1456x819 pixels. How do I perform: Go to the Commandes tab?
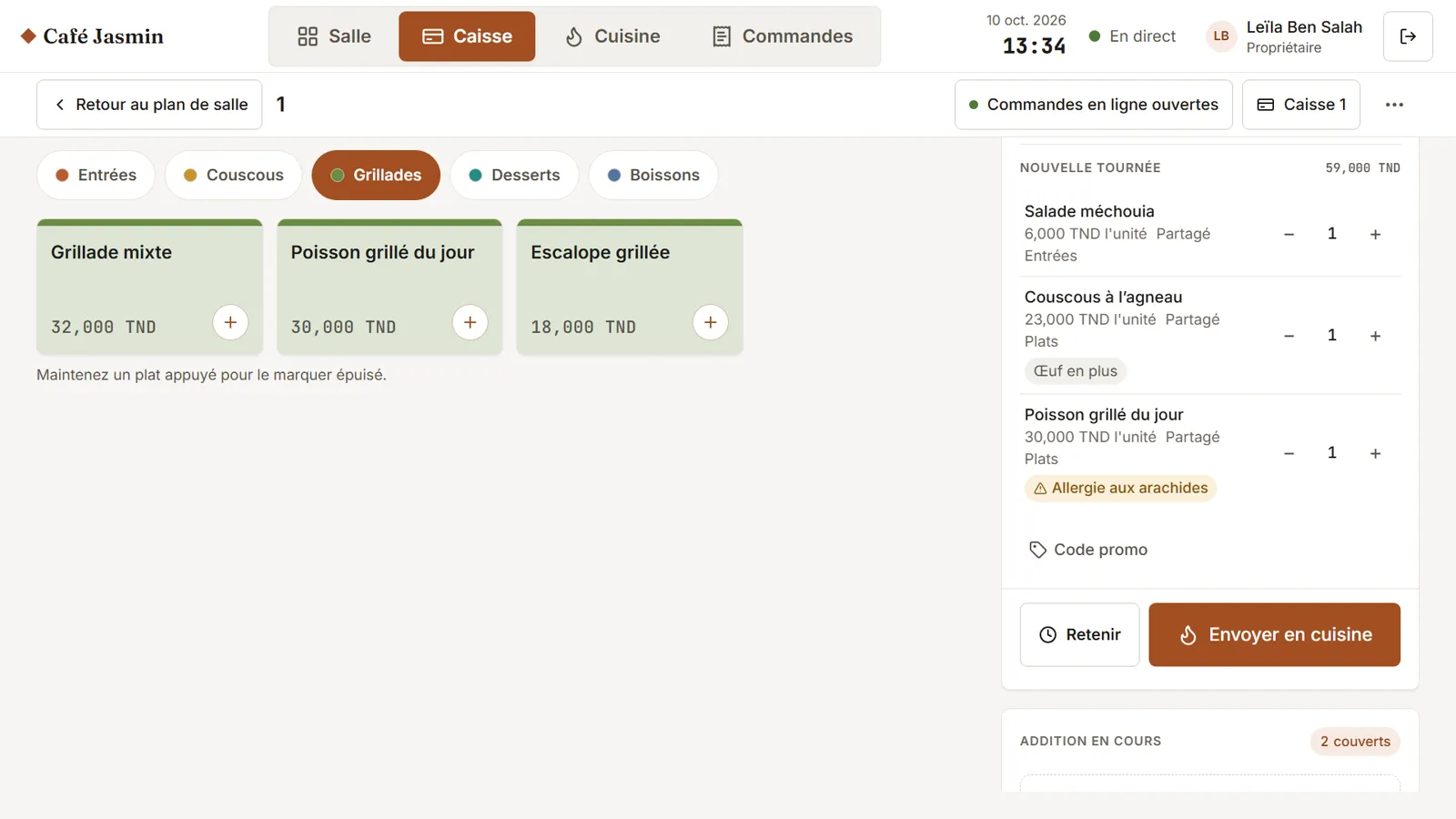click(783, 36)
